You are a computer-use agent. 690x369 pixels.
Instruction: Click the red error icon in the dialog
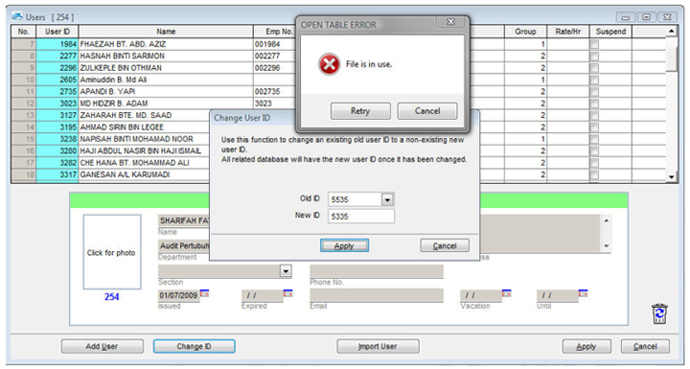[x=329, y=65]
